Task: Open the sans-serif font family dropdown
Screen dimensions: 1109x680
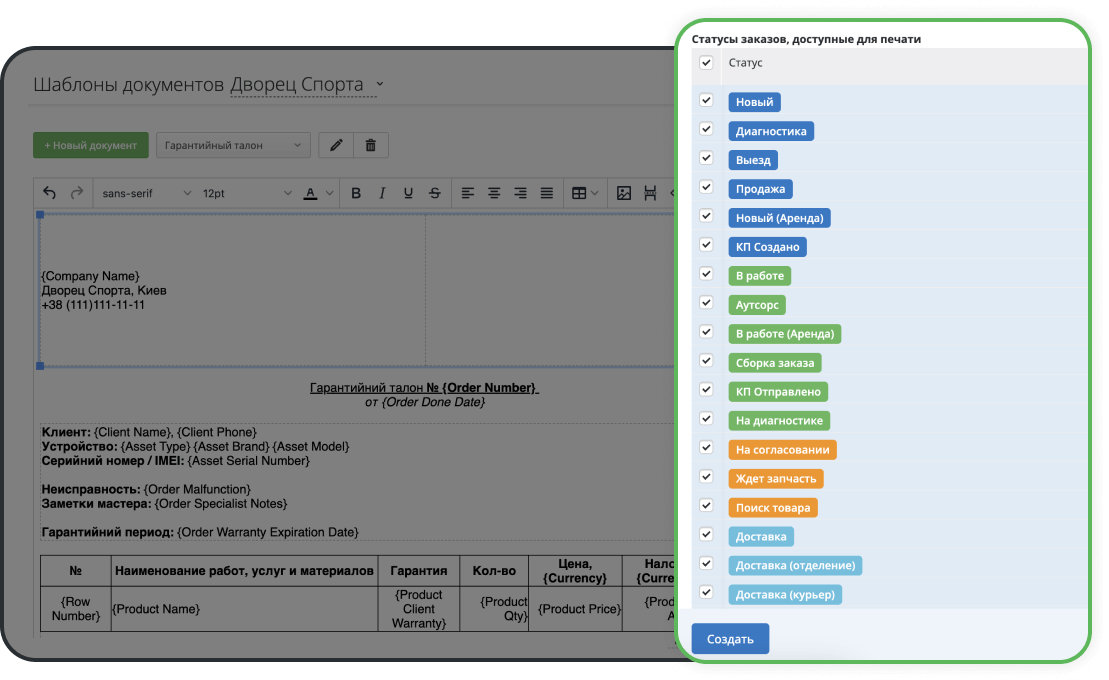Action: [146, 193]
